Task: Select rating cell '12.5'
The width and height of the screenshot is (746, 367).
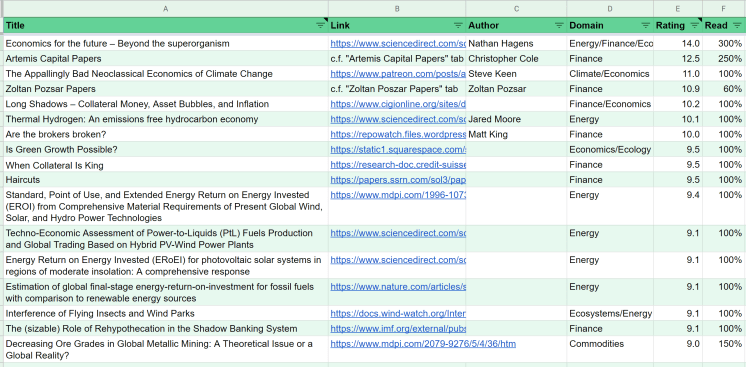Action: 678,59
